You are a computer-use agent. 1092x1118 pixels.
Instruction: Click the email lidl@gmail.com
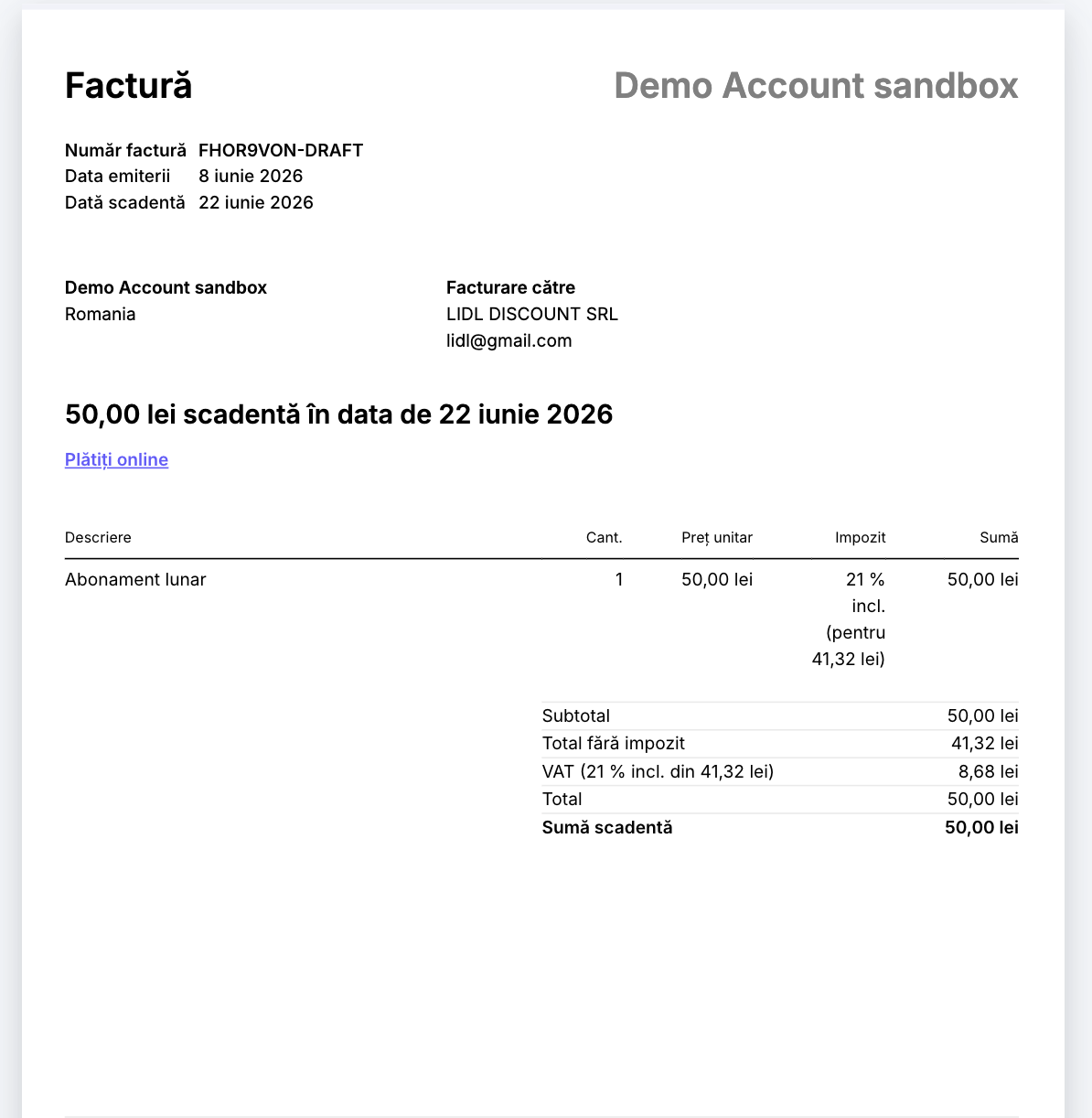click(x=509, y=340)
